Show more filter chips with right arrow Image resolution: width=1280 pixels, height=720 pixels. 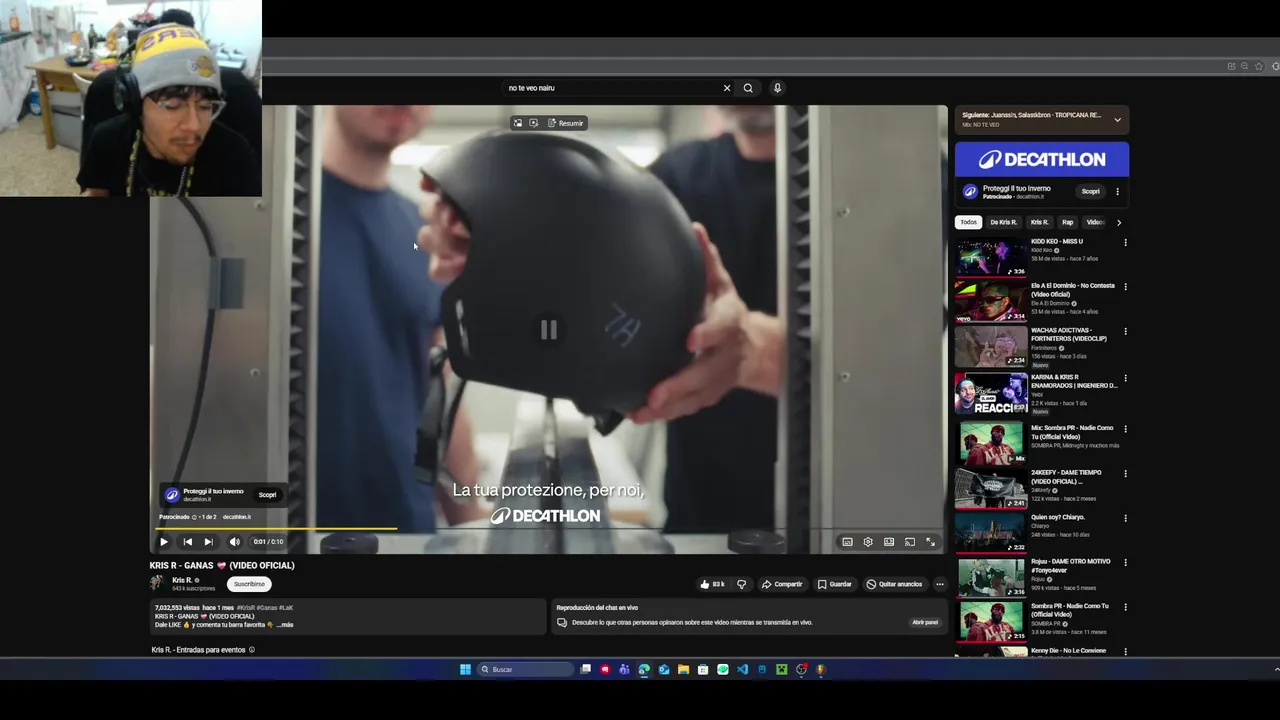coord(1119,222)
